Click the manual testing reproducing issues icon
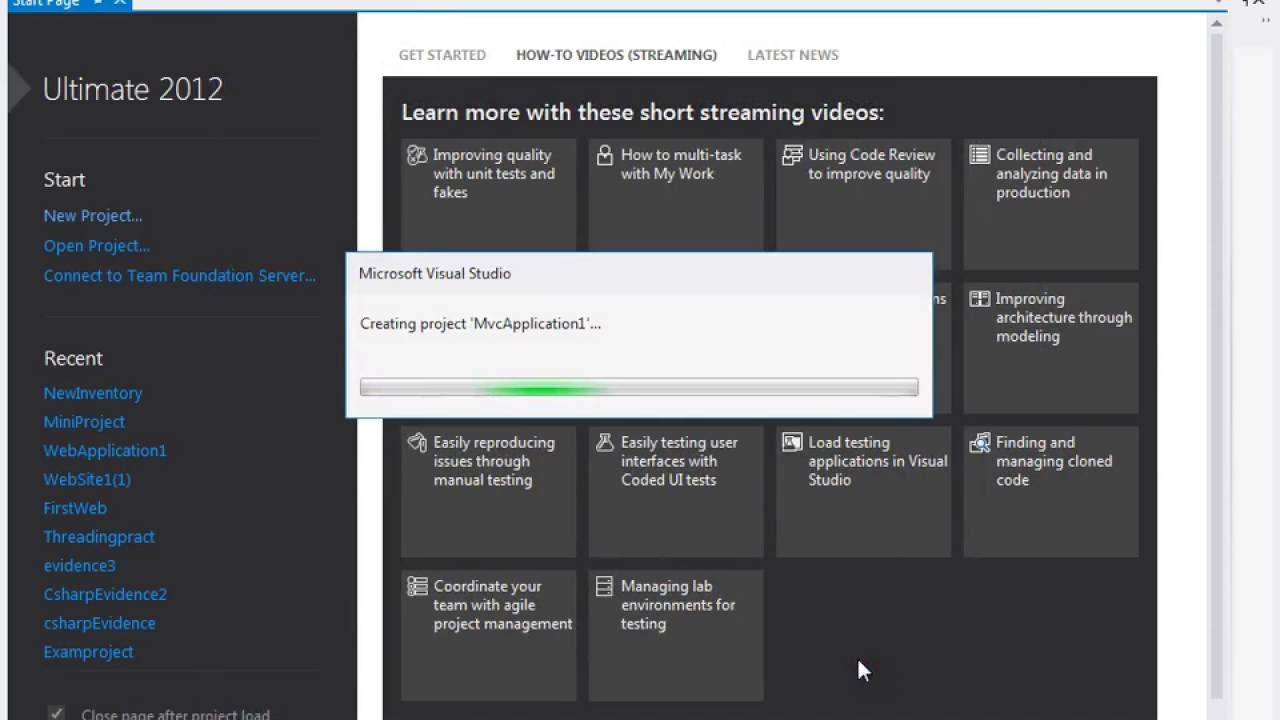Viewport: 1280px width, 720px height. pyautogui.click(x=417, y=442)
